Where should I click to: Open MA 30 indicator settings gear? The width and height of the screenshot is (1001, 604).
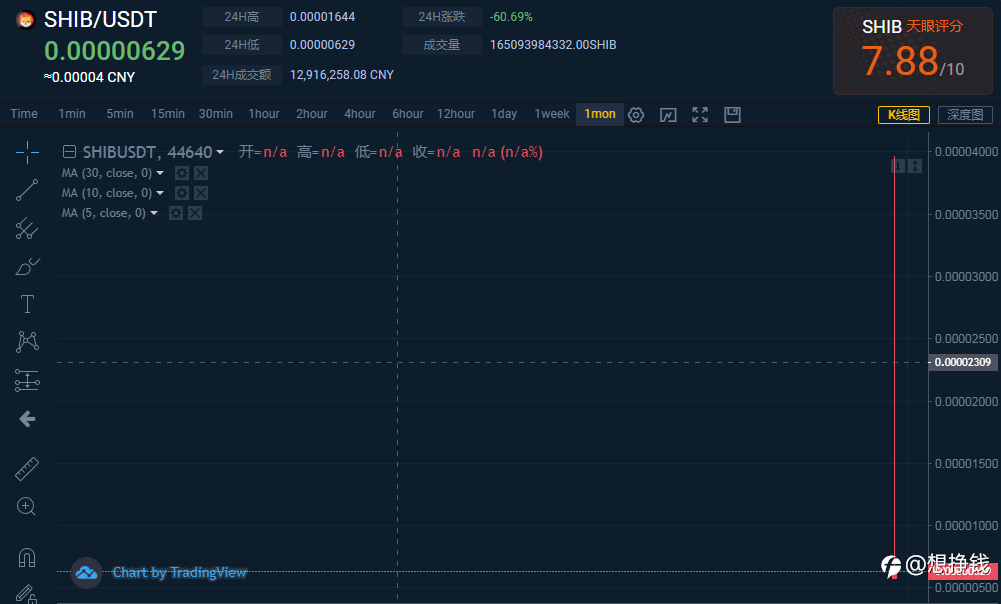coord(182,173)
